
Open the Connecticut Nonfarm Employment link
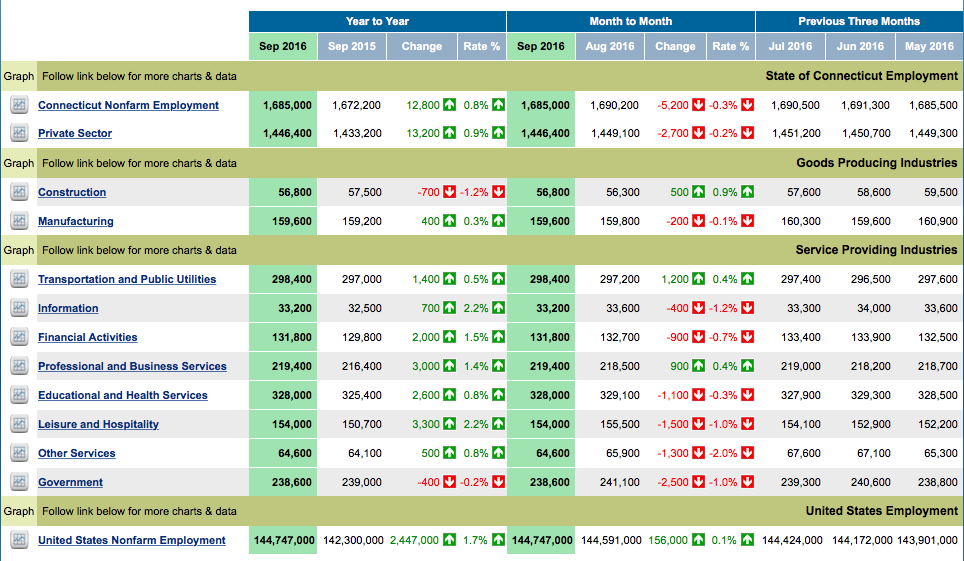point(128,105)
